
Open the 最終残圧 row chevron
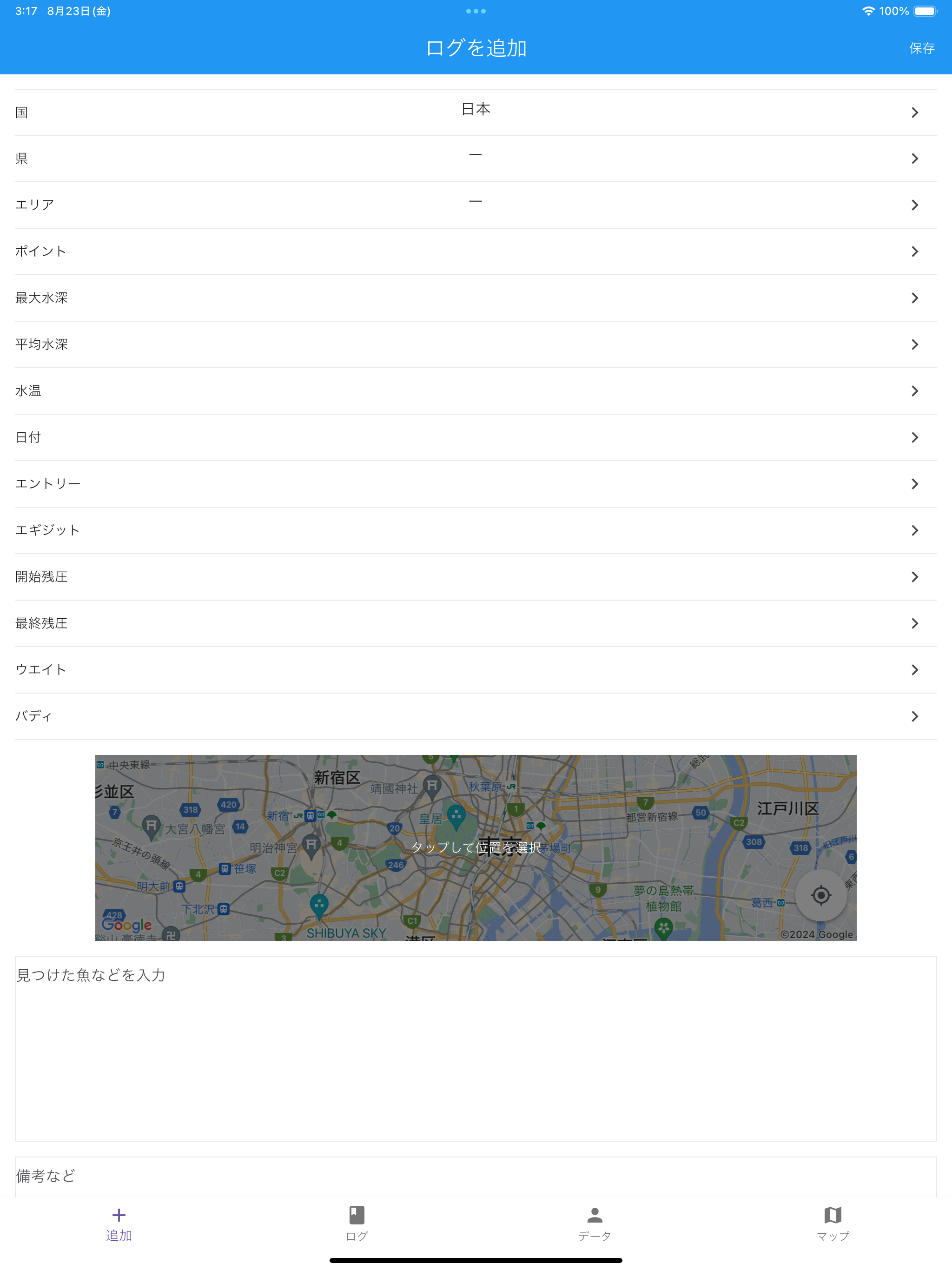tap(915, 623)
